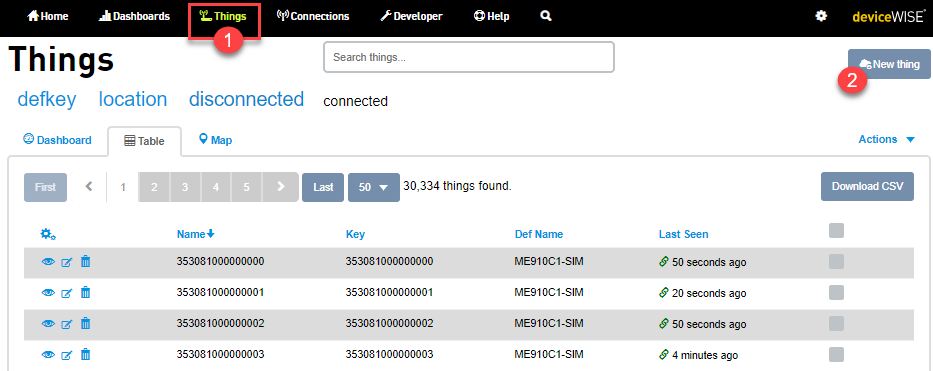Check the box for row 353081000000000
Image resolution: width=933 pixels, height=371 pixels.
coord(837,261)
